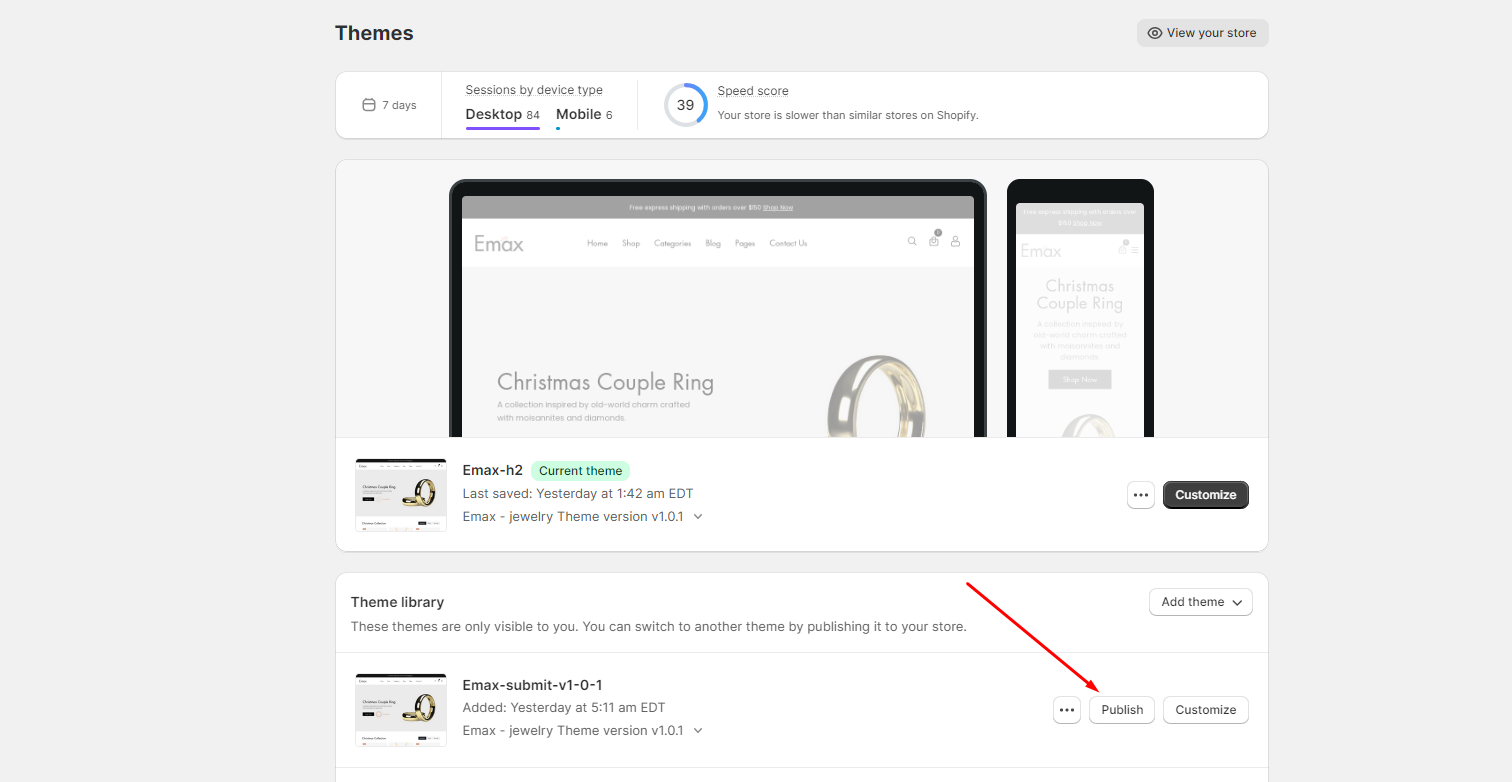Customize the current Emax-h2 theme
This screenshot has height=782, width=1512.
point(1206,495)
